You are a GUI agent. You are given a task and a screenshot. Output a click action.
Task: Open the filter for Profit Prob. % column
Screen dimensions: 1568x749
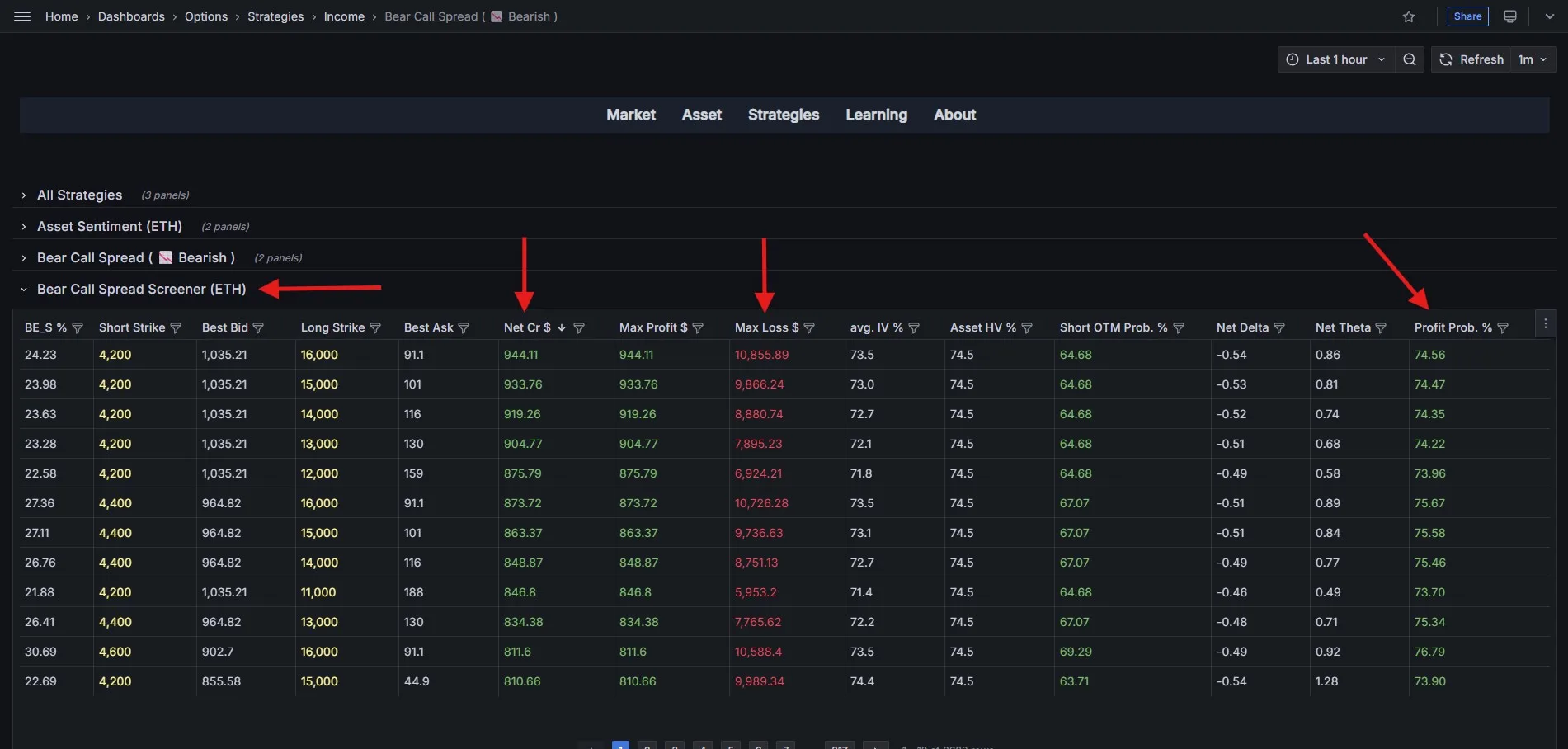1503,328
